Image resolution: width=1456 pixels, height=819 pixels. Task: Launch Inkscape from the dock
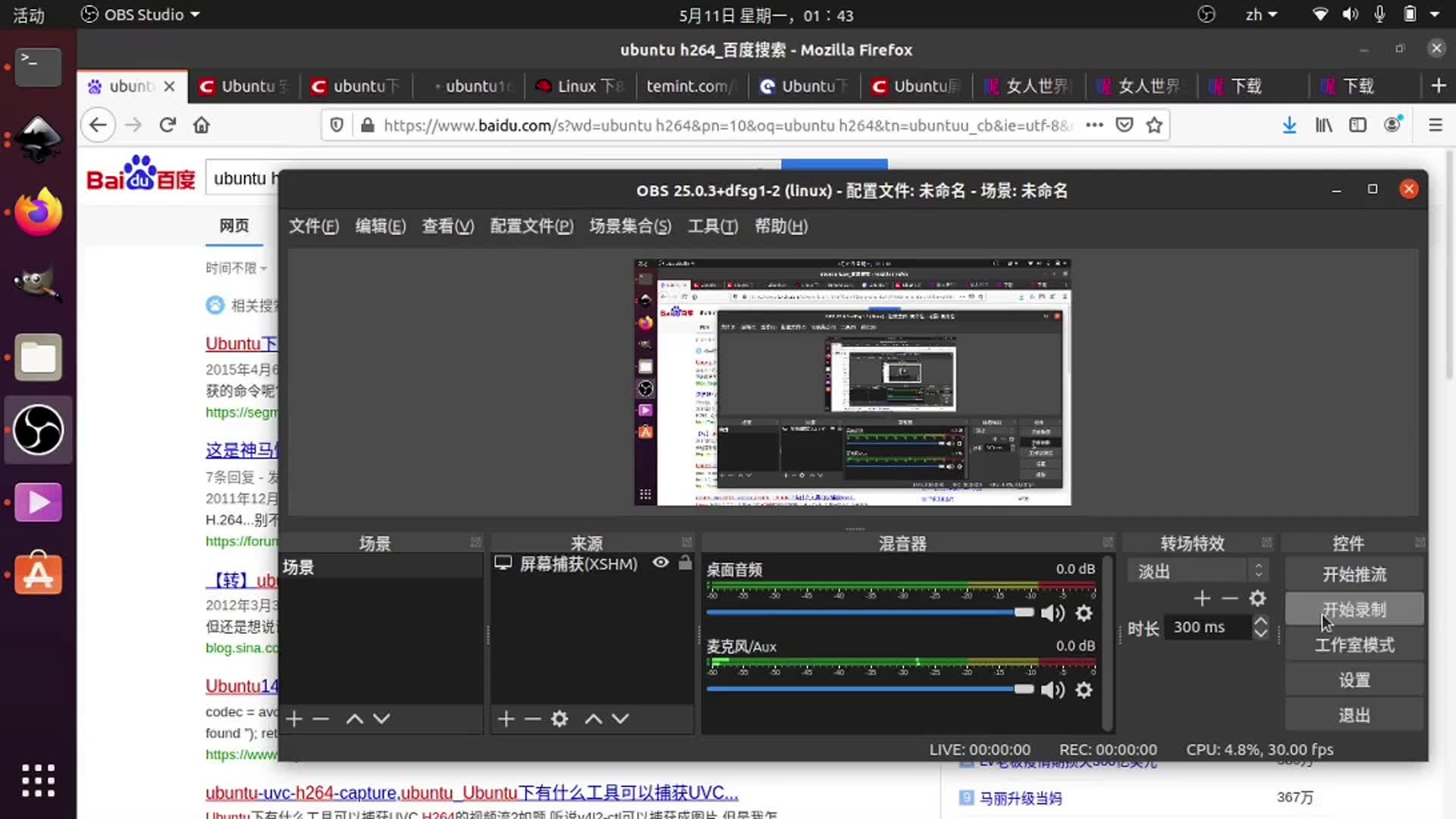[x=38, y=139]
